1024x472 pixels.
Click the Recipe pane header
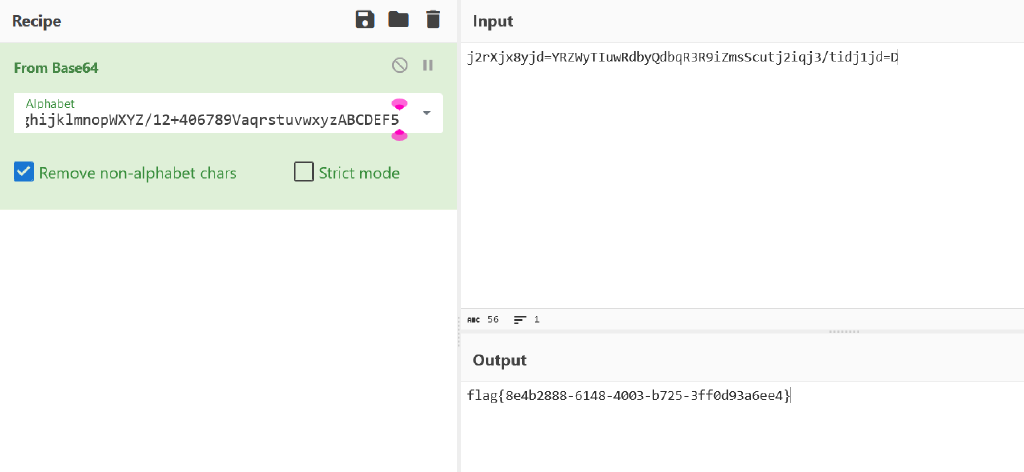pos(37,20)
